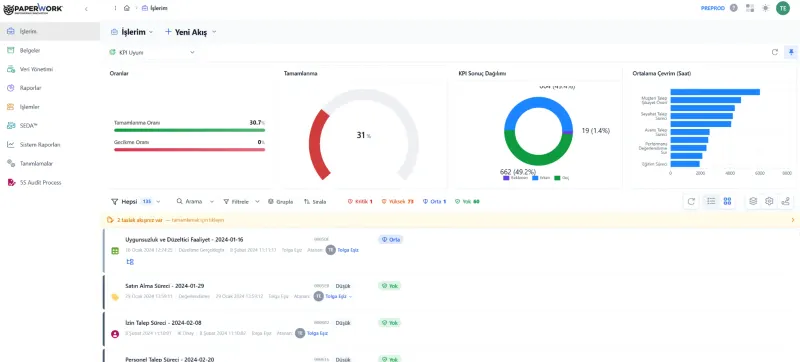Click PREPROD environment label
Screen dimensions: 800x362
coord(712,8)
